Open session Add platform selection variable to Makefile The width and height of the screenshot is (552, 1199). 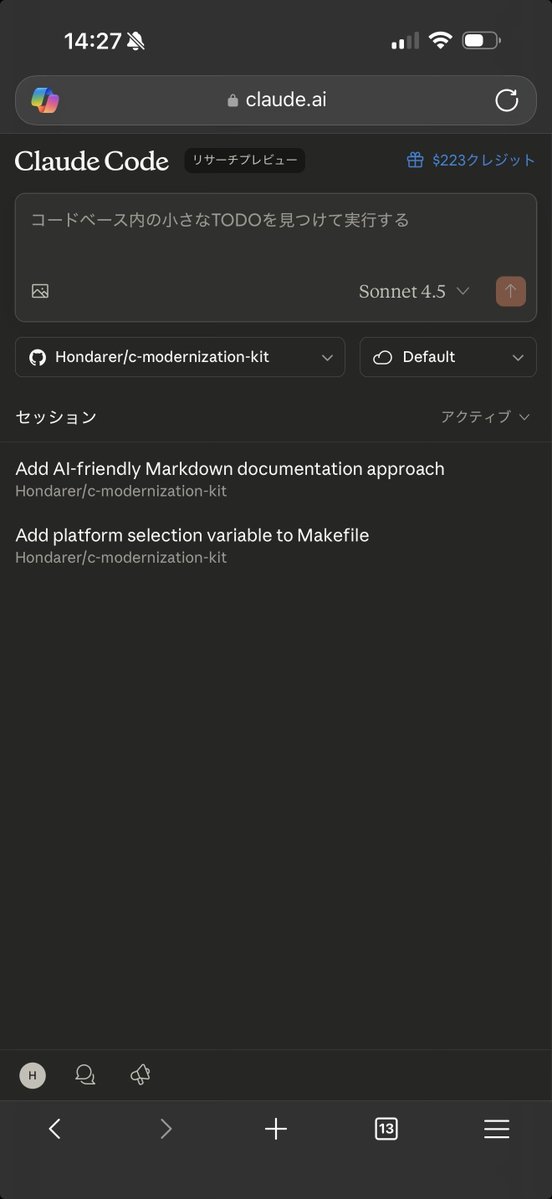click(x=276, y=544)
